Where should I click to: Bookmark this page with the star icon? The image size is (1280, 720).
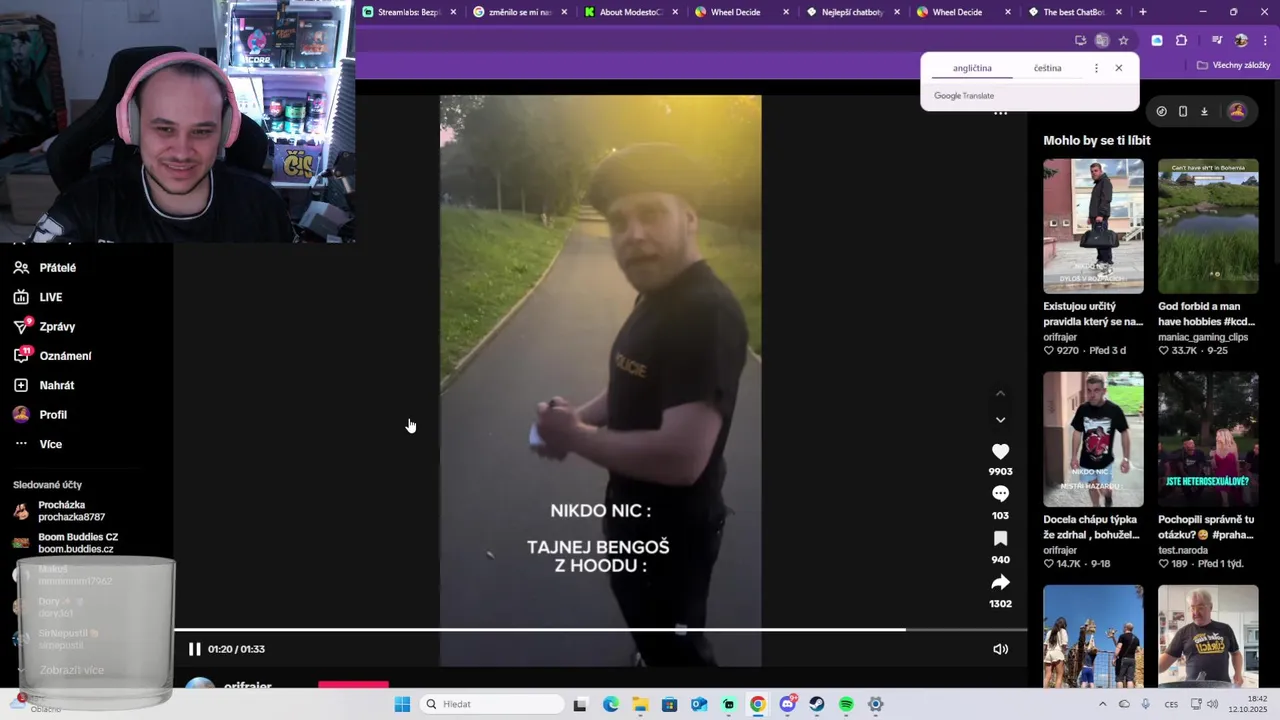1124,40
